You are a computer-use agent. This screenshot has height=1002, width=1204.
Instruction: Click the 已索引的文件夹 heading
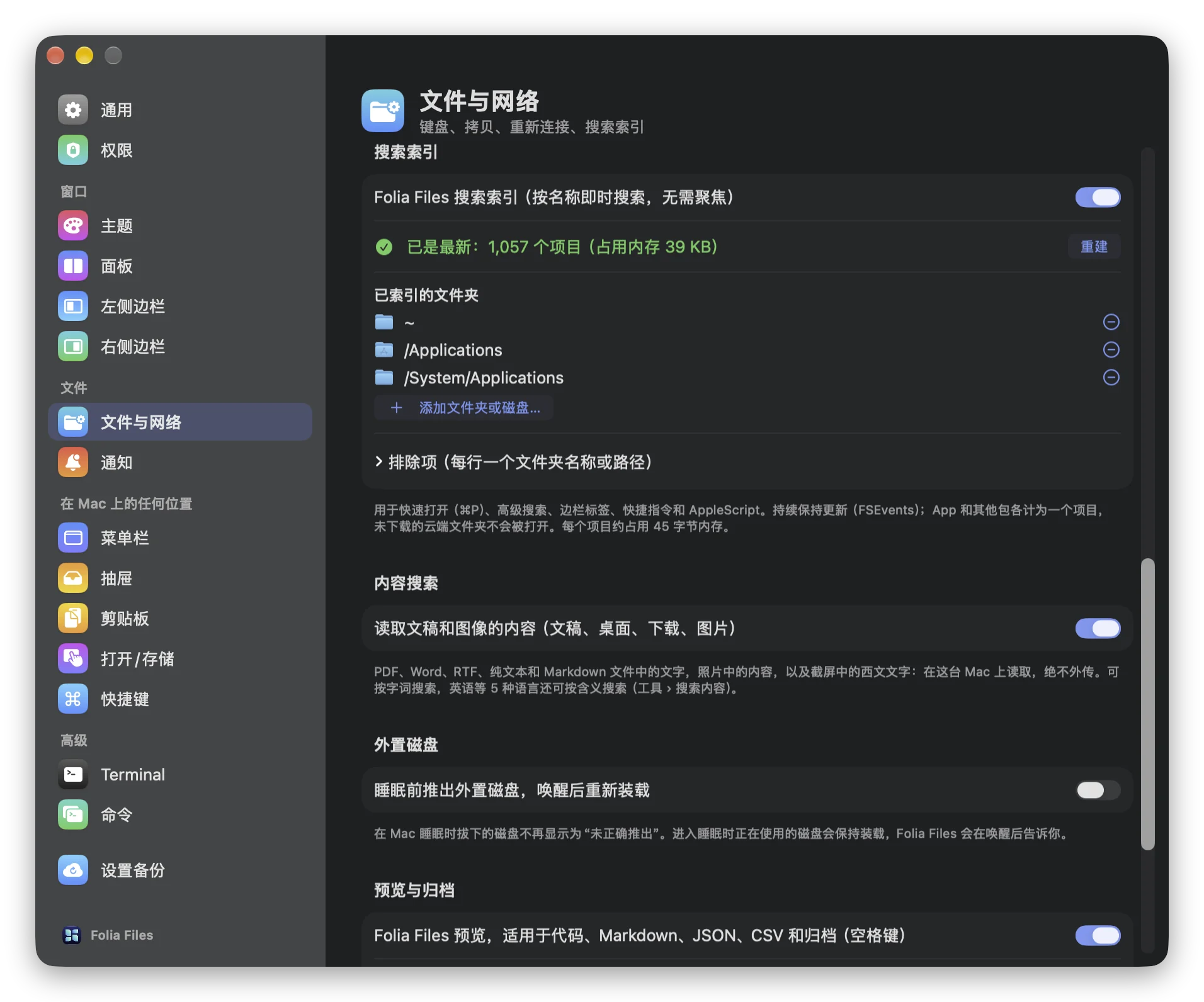click(x=426, y=295)
